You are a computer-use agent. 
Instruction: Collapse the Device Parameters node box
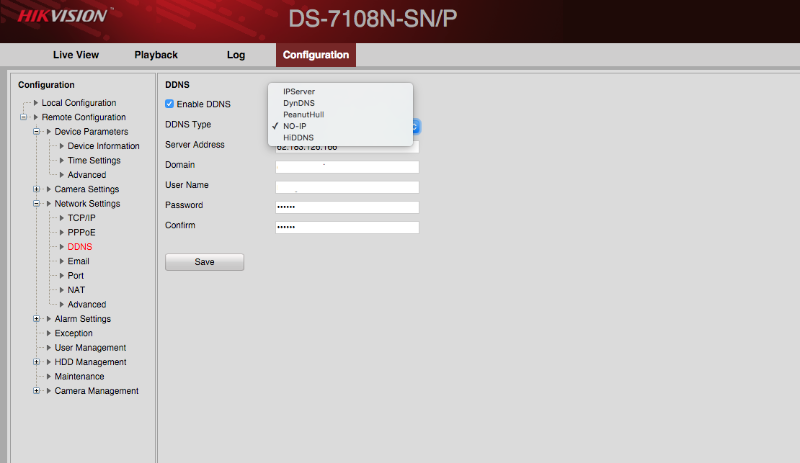[x=36, y=131]
